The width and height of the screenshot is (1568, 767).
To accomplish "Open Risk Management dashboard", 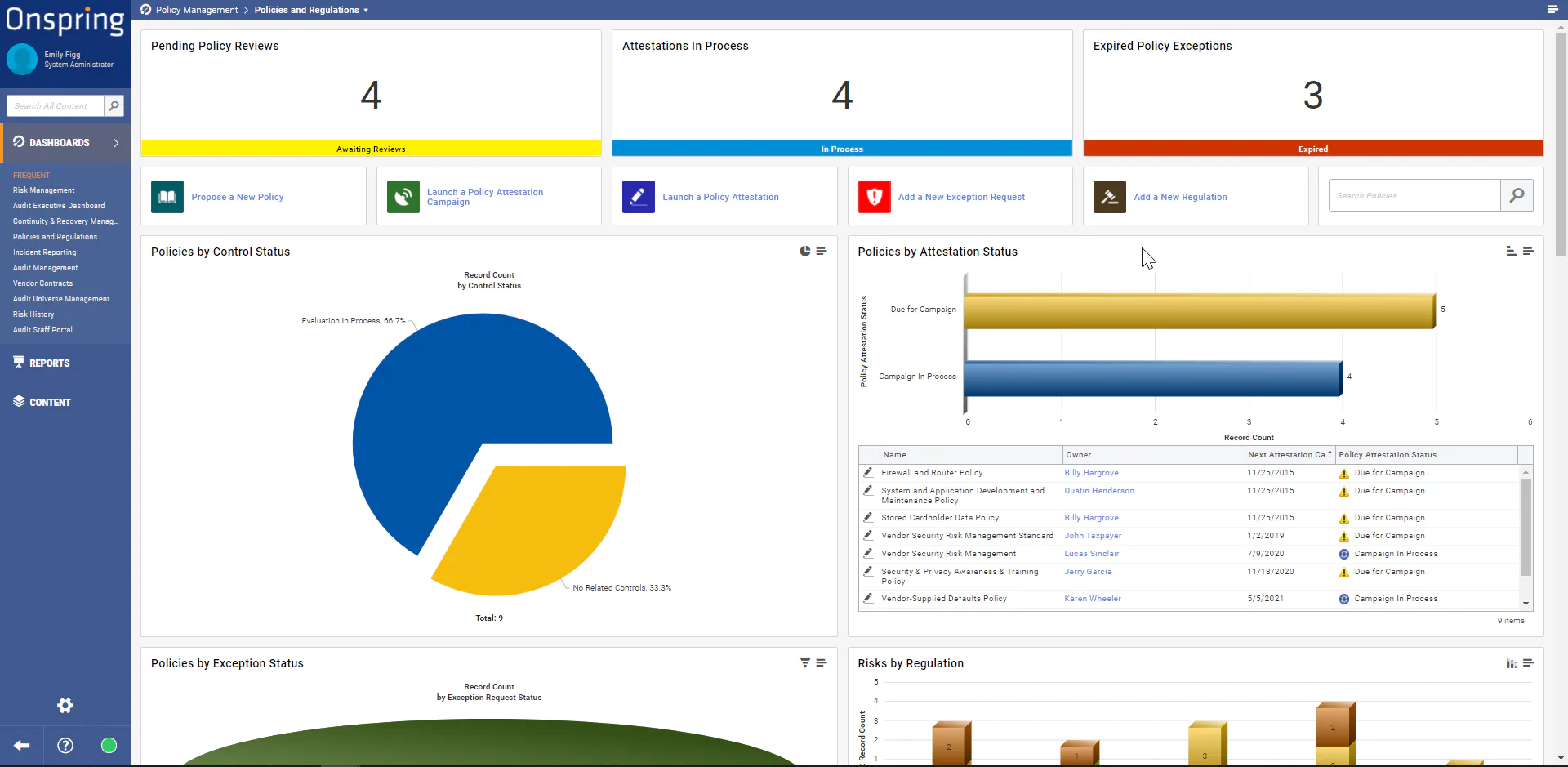I will click(x=44, y=190).
